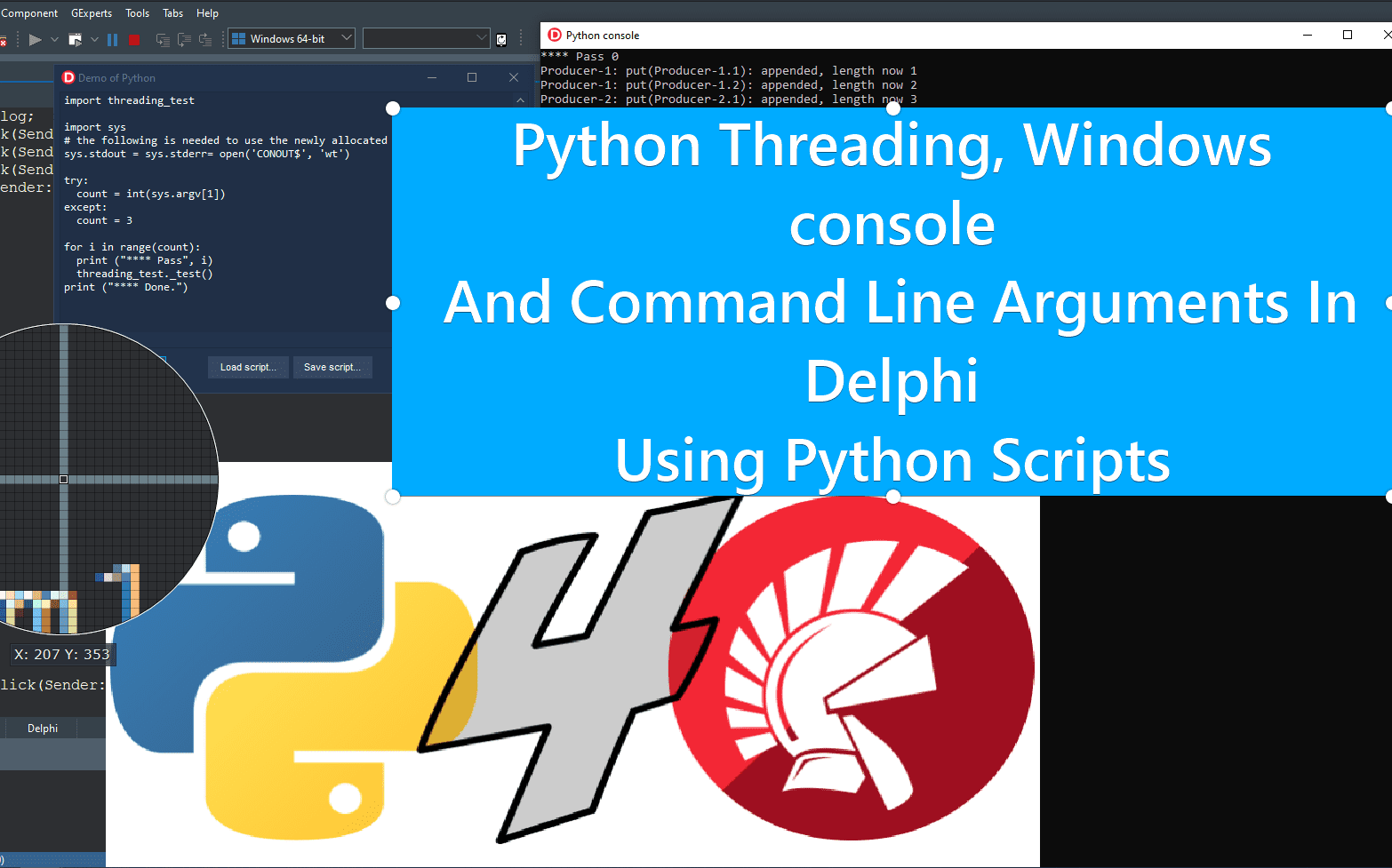
Task: Stop the program with red square icon
Action: coord(134,39)
